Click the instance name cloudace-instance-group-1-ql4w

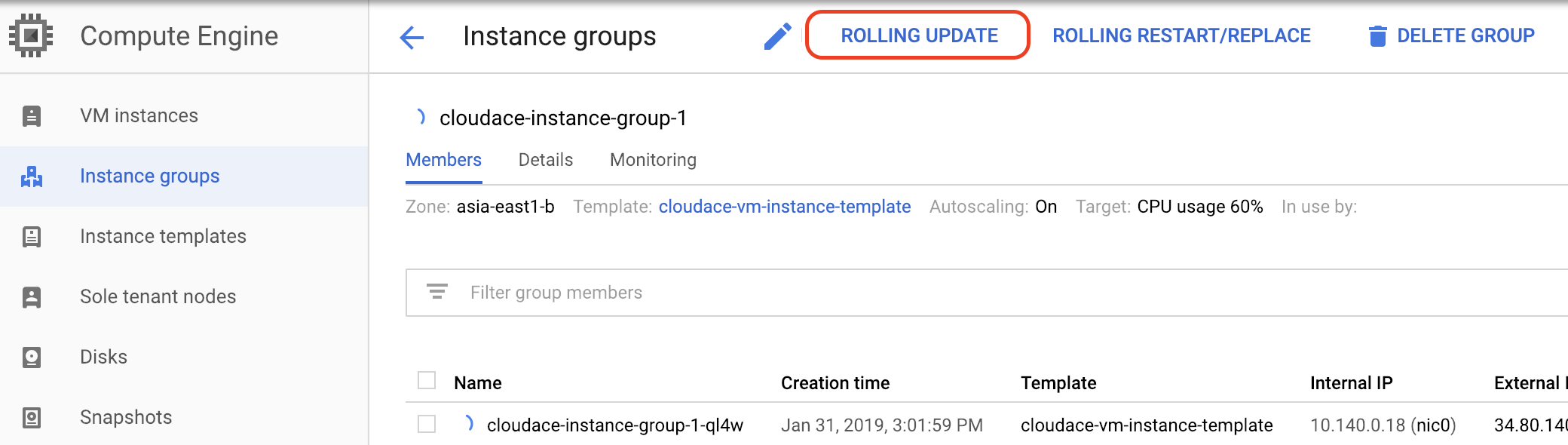point(615,425)
